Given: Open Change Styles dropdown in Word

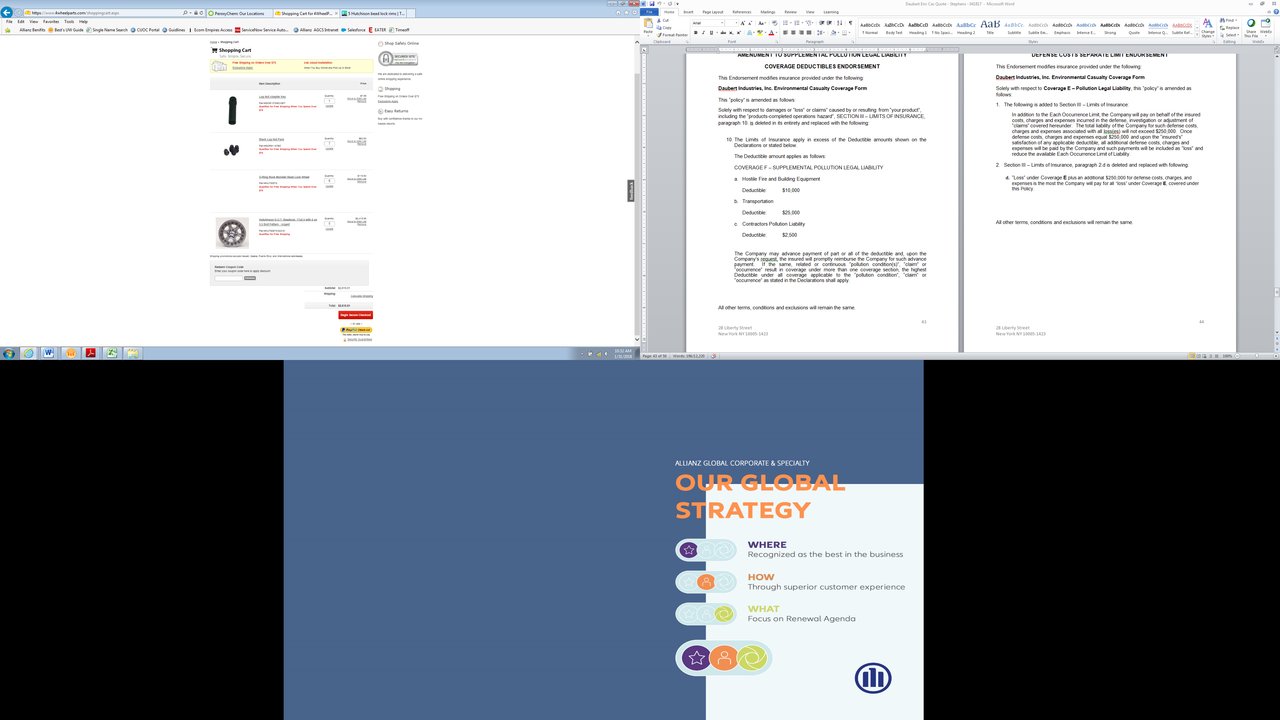Looking at the screenshot, I should tap(1208, 28).
